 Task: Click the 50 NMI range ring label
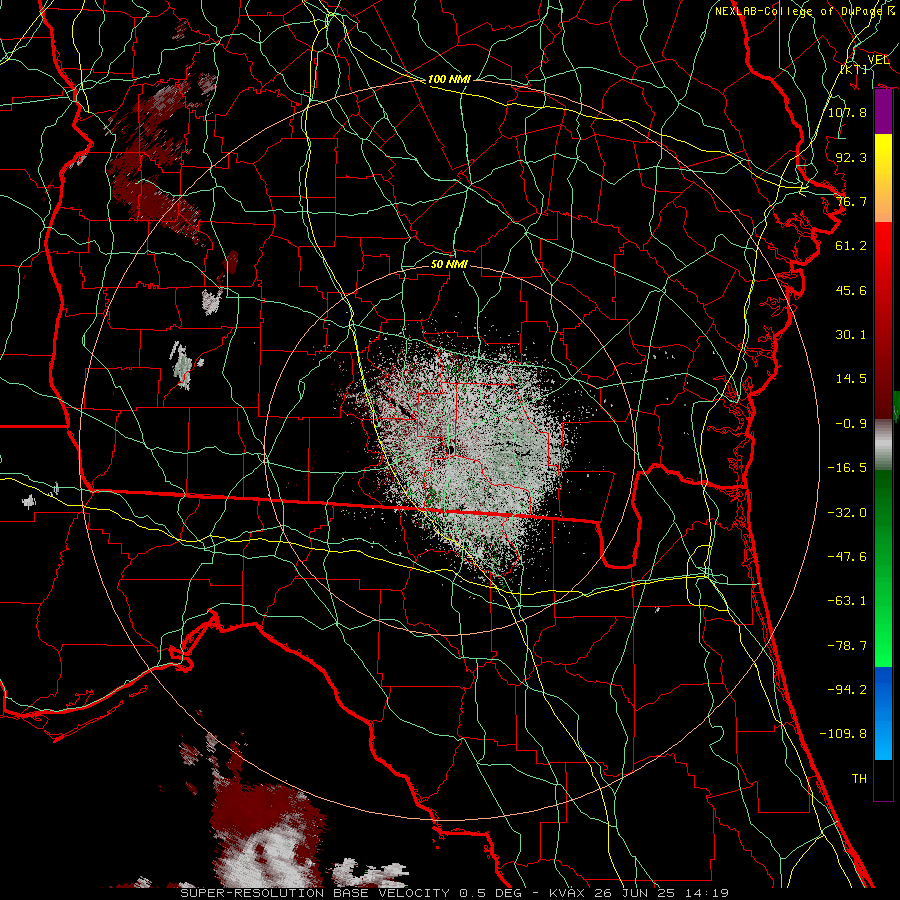pos(449,264)
